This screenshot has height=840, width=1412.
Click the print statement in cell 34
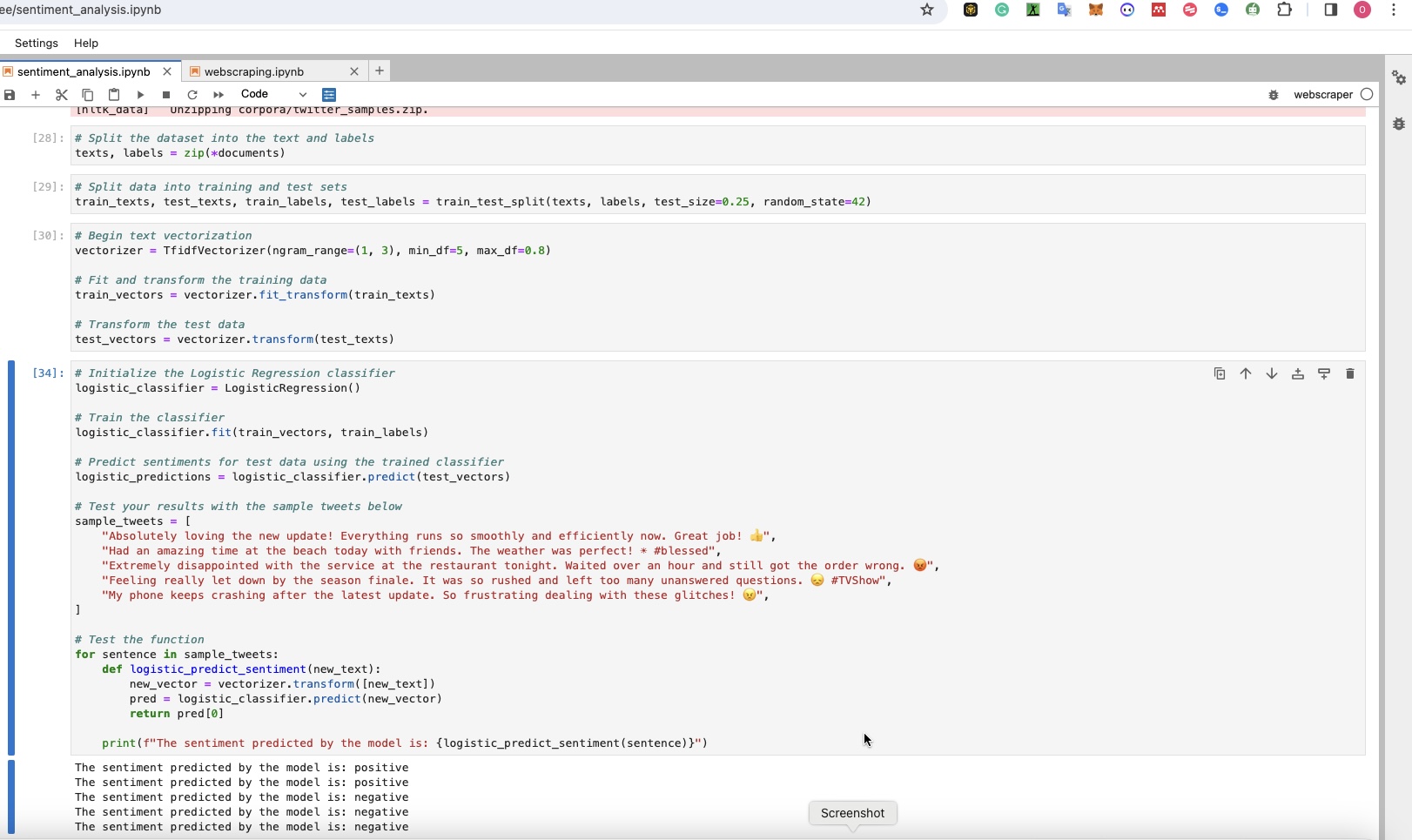point(405,743)
